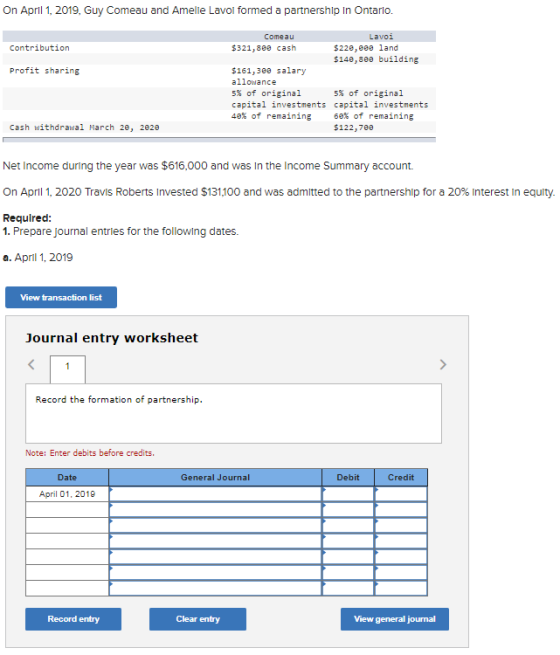The height and width of the screenshot is (655, 560).
Task: Open View general journal
Action: (395, 619)
